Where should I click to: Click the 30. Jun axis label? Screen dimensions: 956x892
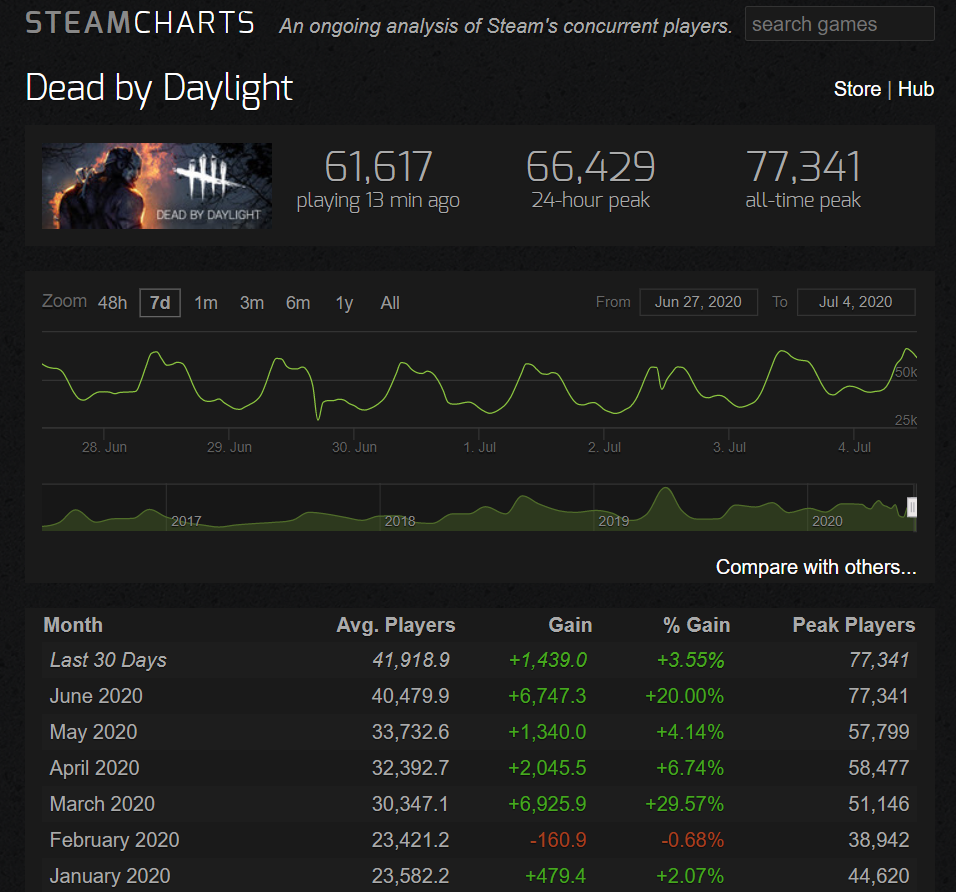click(x=354, y=448)
